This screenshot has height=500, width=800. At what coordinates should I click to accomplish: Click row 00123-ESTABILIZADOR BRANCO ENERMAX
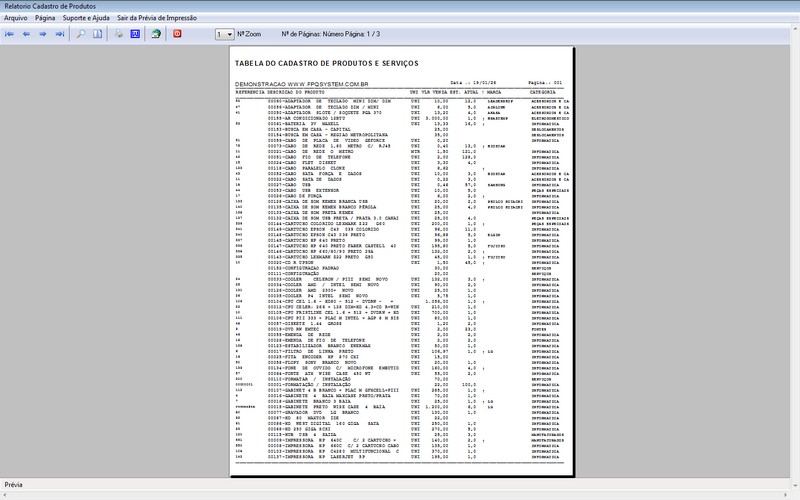point(402,346)
